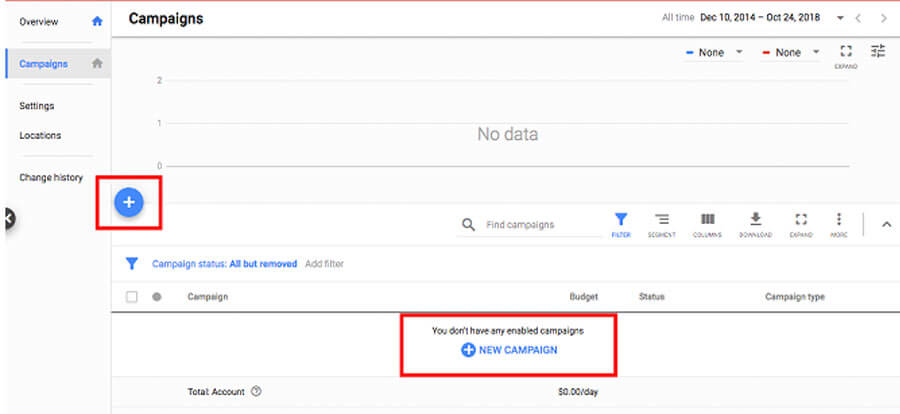Viewport: 900px width, 414px height.
Task: Open Locations in the sidebar
Action: pyautogui.click(x=40, y=136)
